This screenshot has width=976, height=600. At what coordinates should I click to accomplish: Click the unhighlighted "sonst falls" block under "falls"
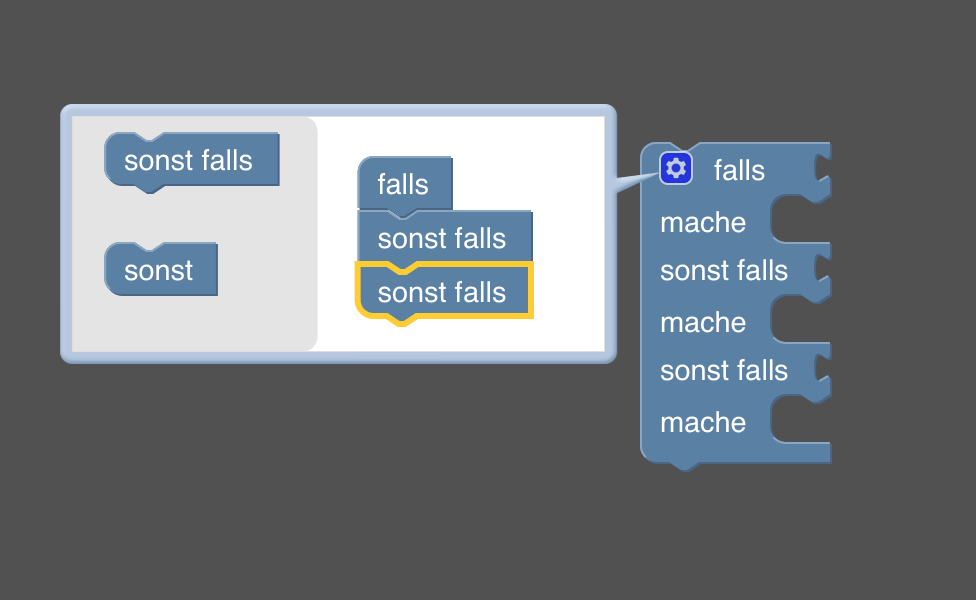[x=444, y=238]
